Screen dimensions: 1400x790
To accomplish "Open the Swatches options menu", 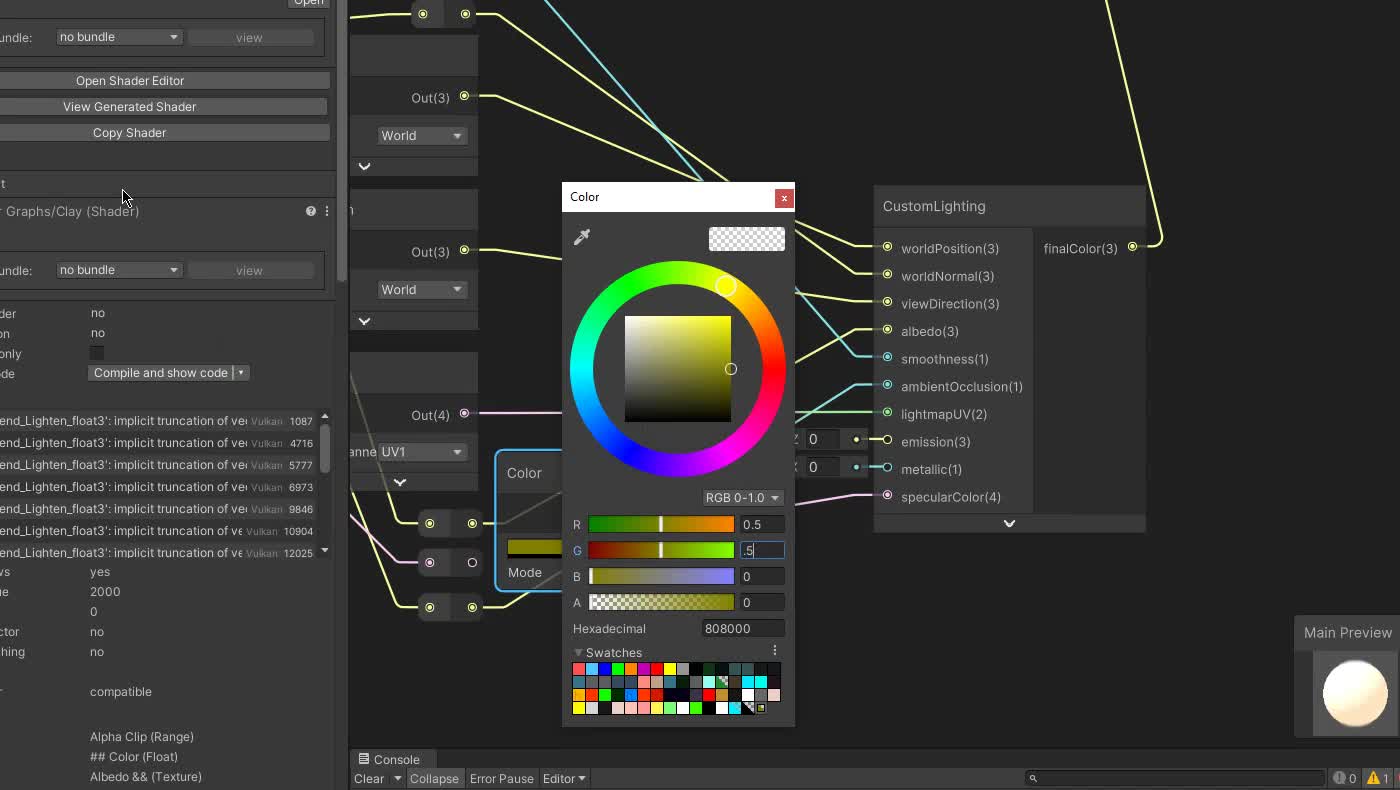I will [x=774, y=651].
